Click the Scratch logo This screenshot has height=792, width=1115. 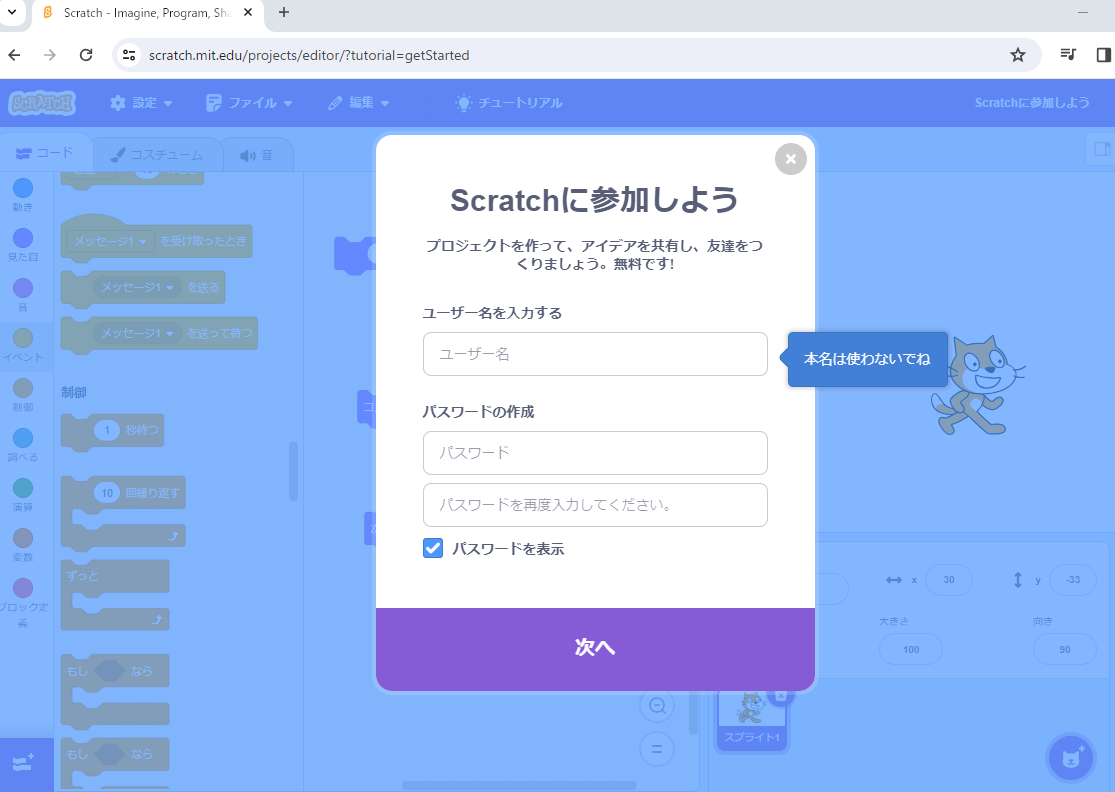tap(42, 103)
